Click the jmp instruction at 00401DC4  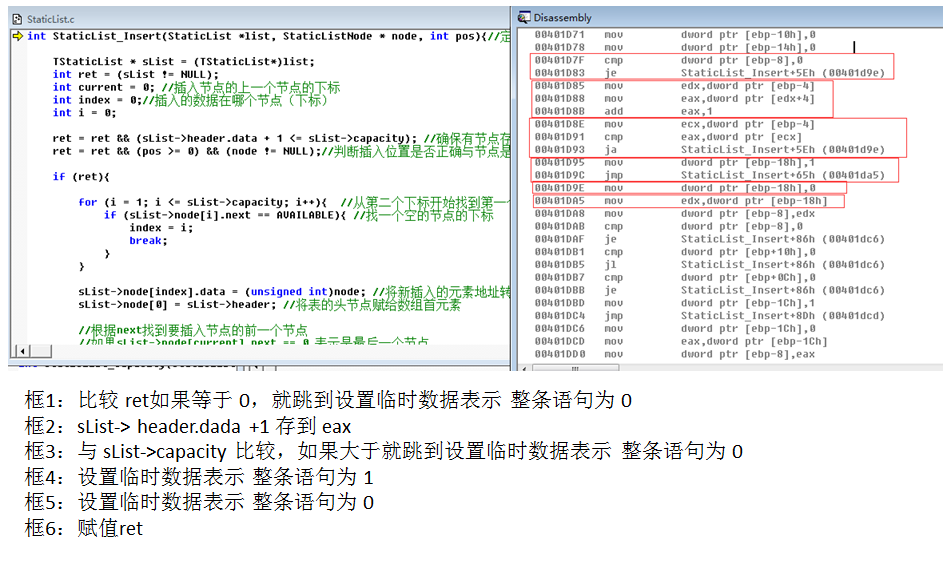[x=709, y=315]
